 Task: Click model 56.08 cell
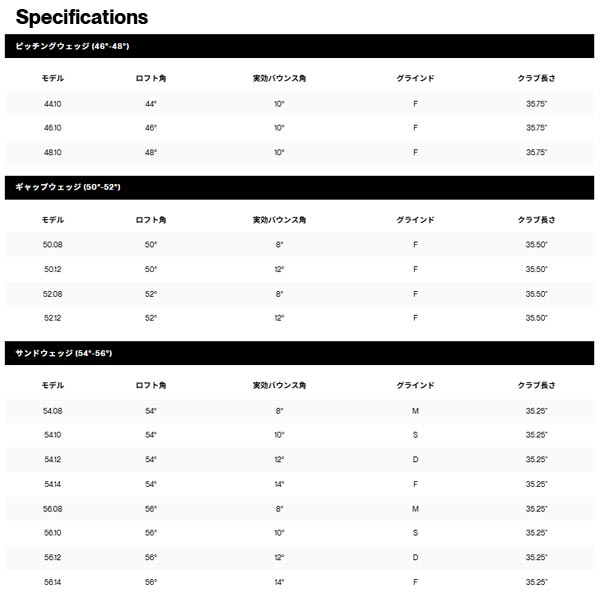53,508
